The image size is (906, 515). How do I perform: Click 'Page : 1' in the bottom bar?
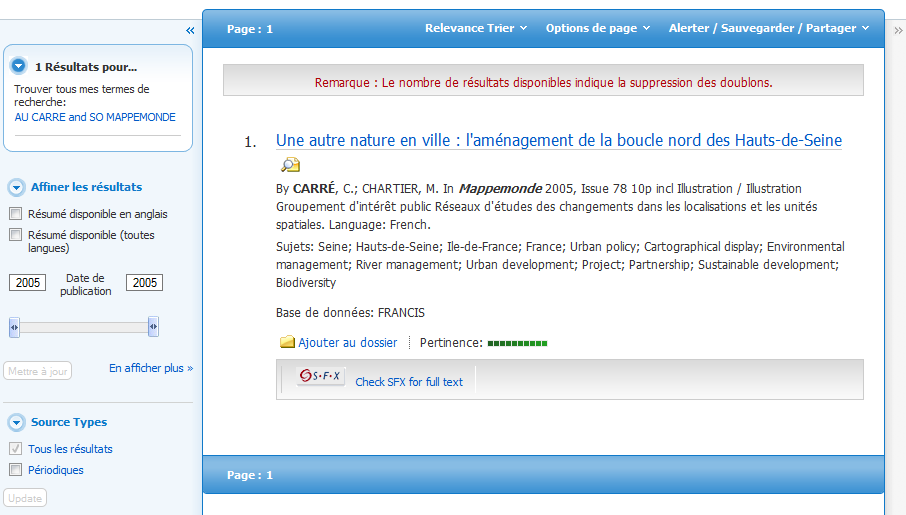(250, 475)
